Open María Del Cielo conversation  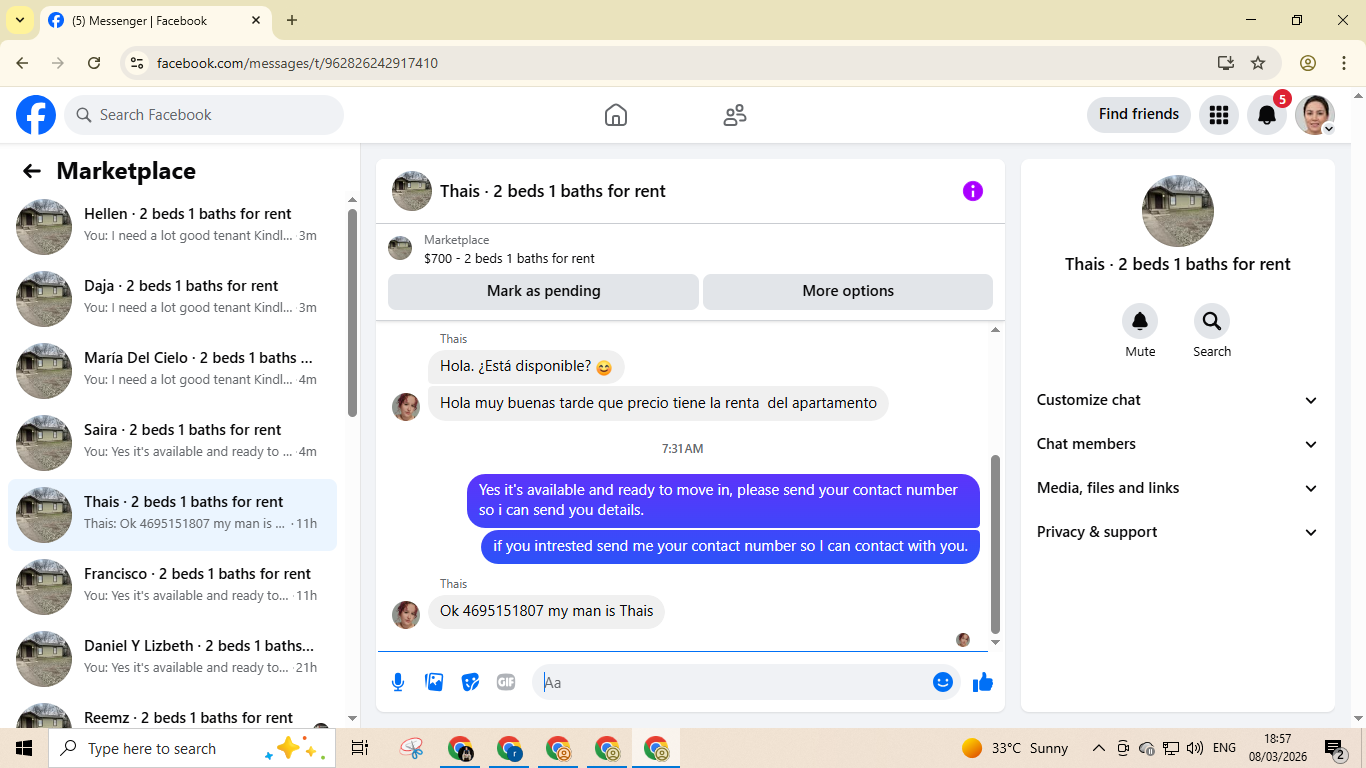(172, 371)
